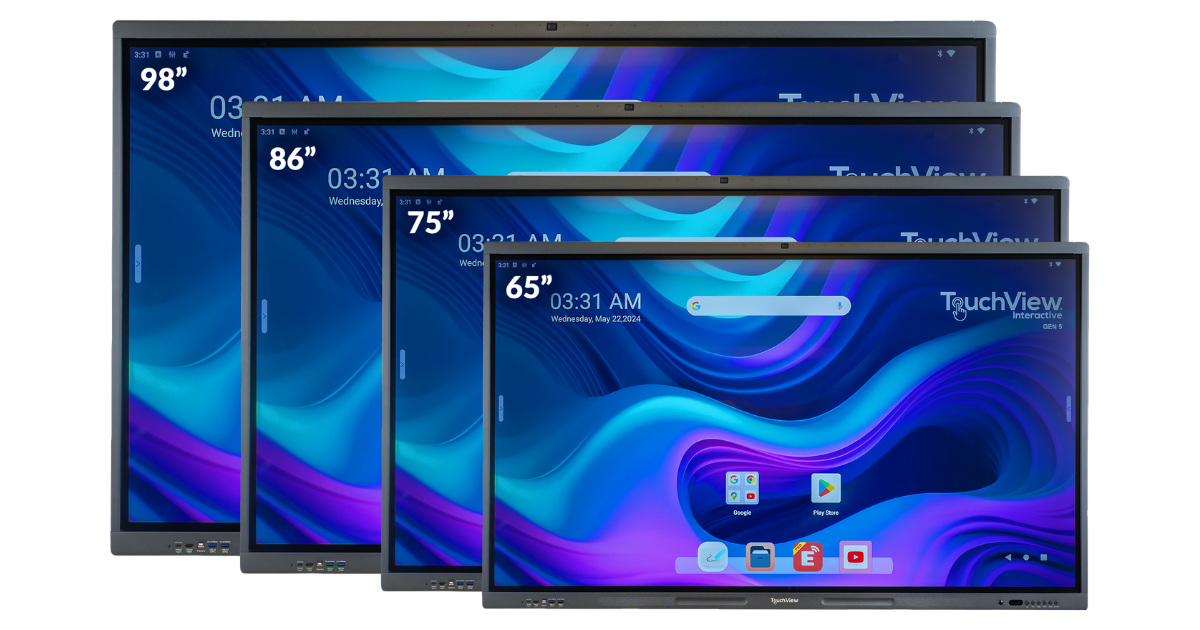Tap Wi-Fi status icon on 98" display
This screenshot has width=1200, height=630.
(950, 53)
